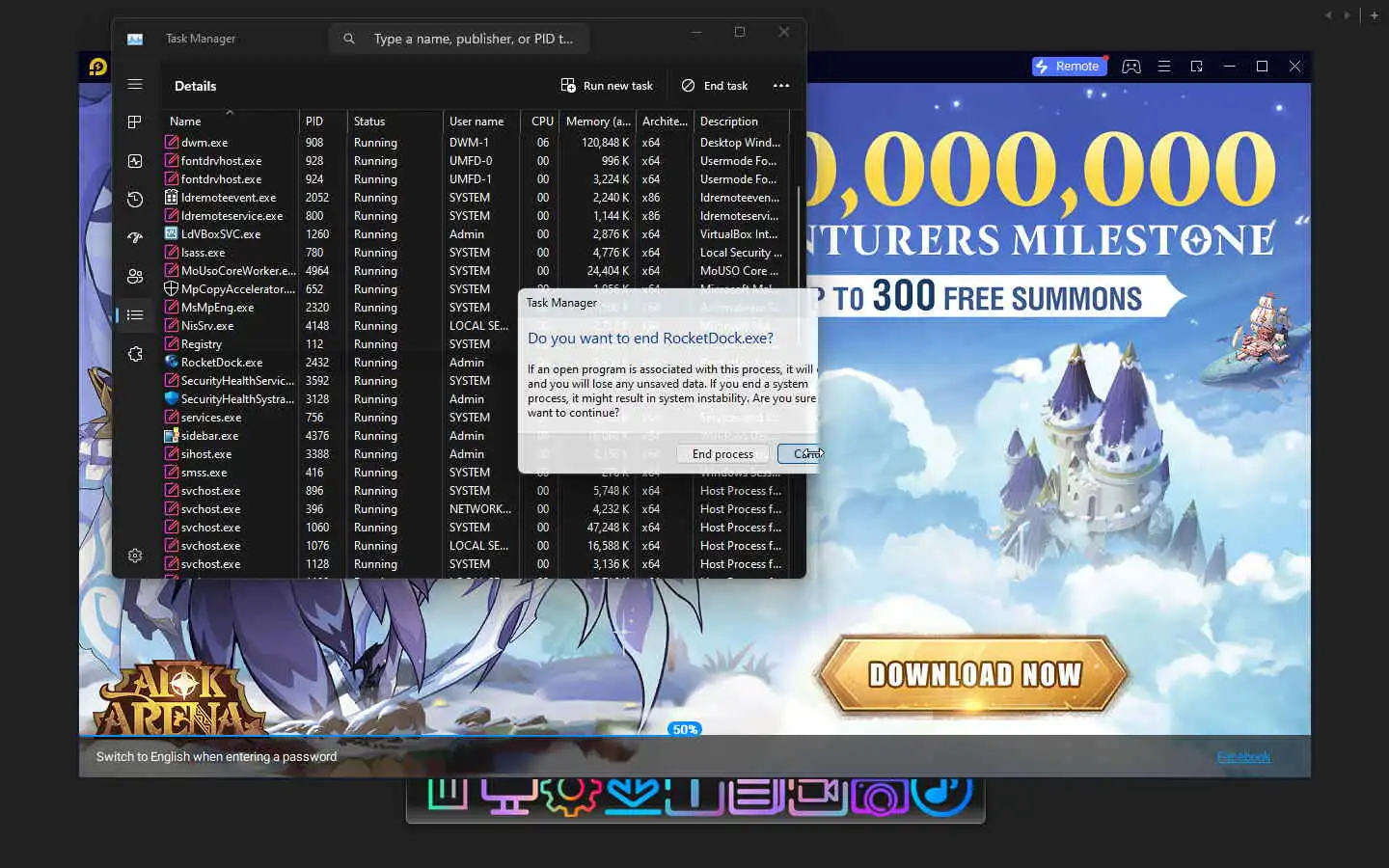The width and height of the screenshot is (1389, 868).
Task: Click the back arrow at top-right corner
Action: (1328, 15)
